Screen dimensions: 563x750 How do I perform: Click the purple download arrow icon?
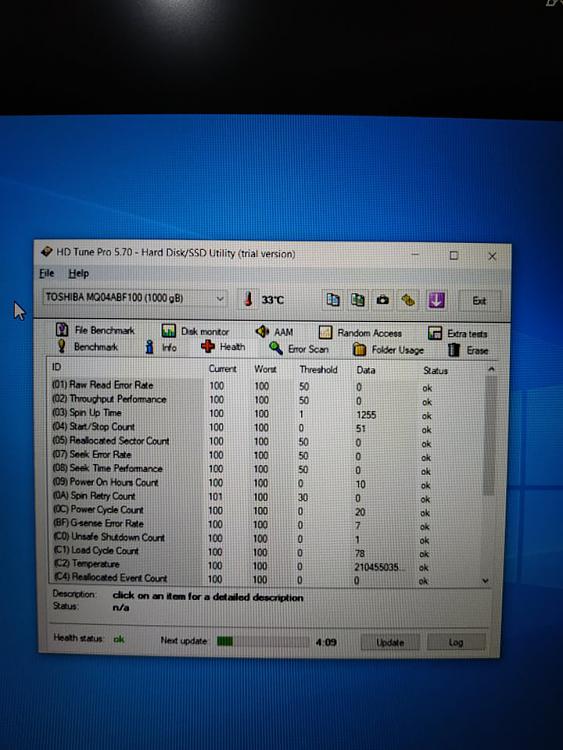pyautogui.click(x=436, y=300)
